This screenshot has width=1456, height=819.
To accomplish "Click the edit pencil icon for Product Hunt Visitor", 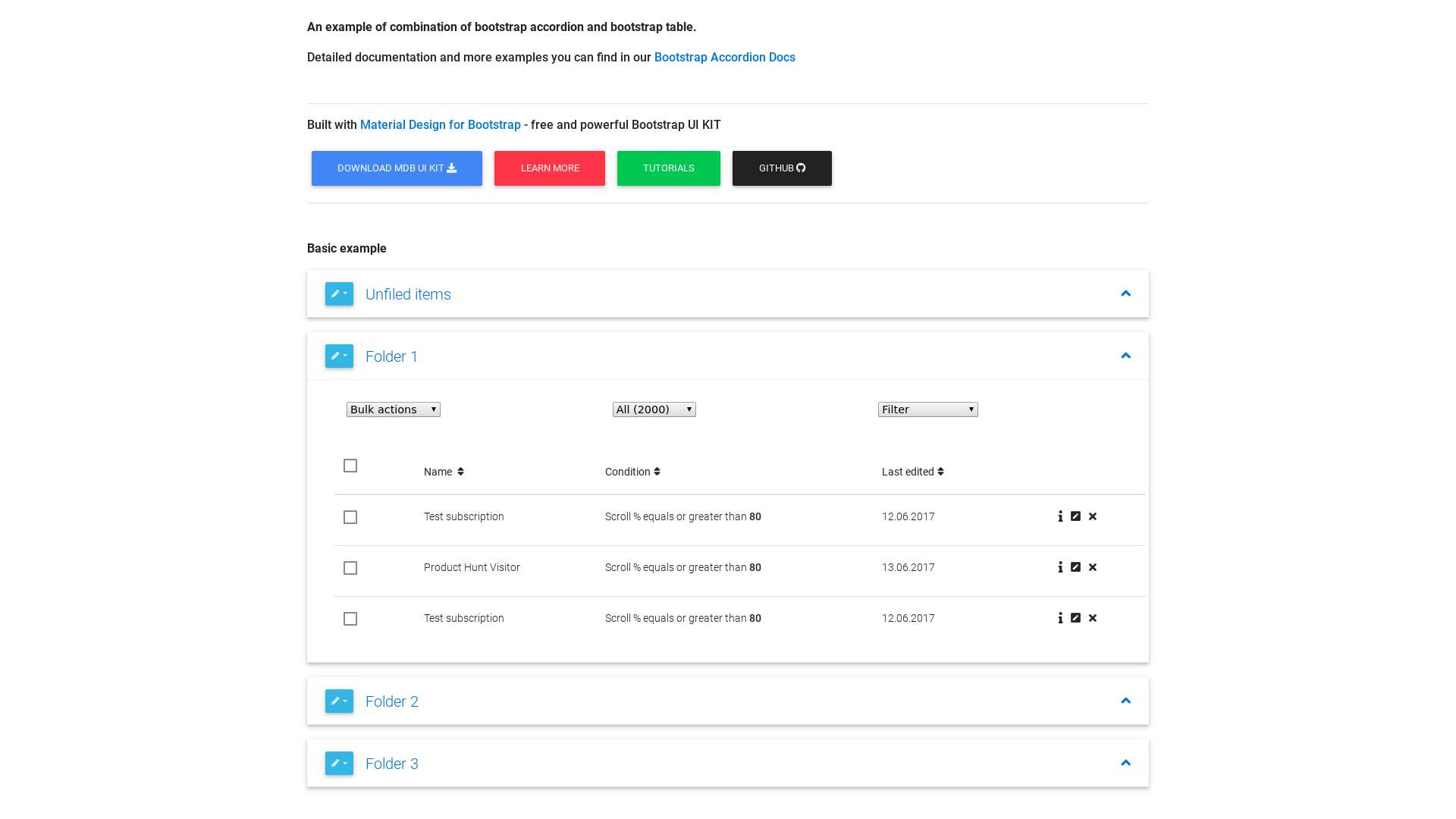I will (1076, 567).
